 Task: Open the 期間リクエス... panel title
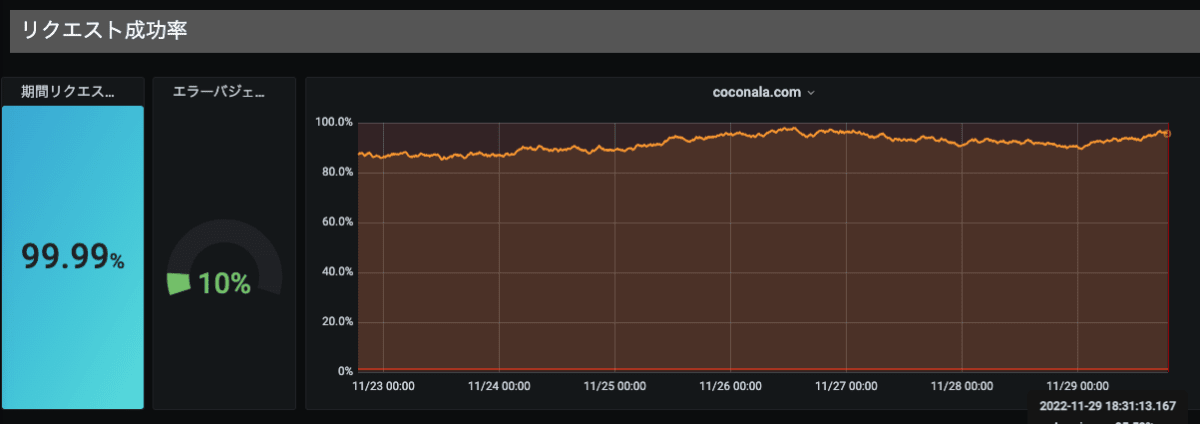[x=67, y=92]
